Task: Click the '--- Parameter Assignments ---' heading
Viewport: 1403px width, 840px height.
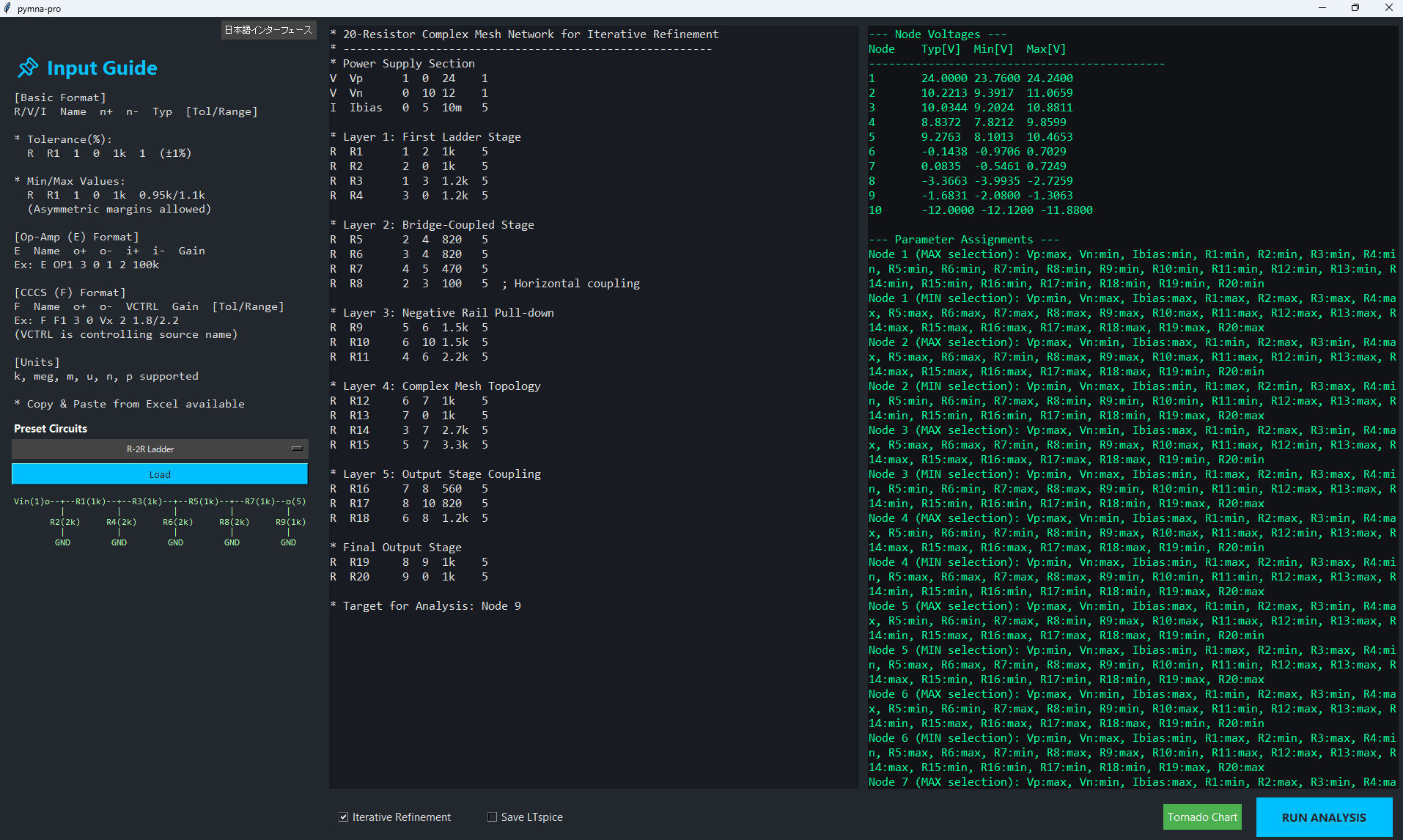Action: click(963, 240)
